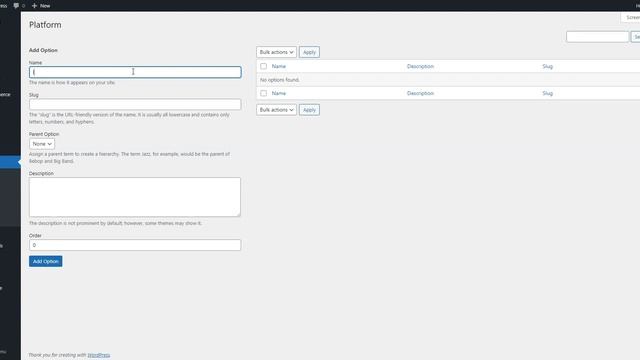
Task: Click the Order input field
Action: pos(135,245)
